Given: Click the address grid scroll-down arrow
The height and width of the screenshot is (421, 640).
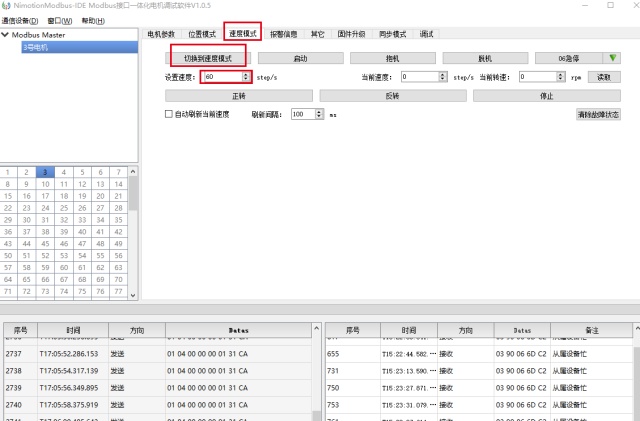Looking at the screenshot, I should [133, 296].
